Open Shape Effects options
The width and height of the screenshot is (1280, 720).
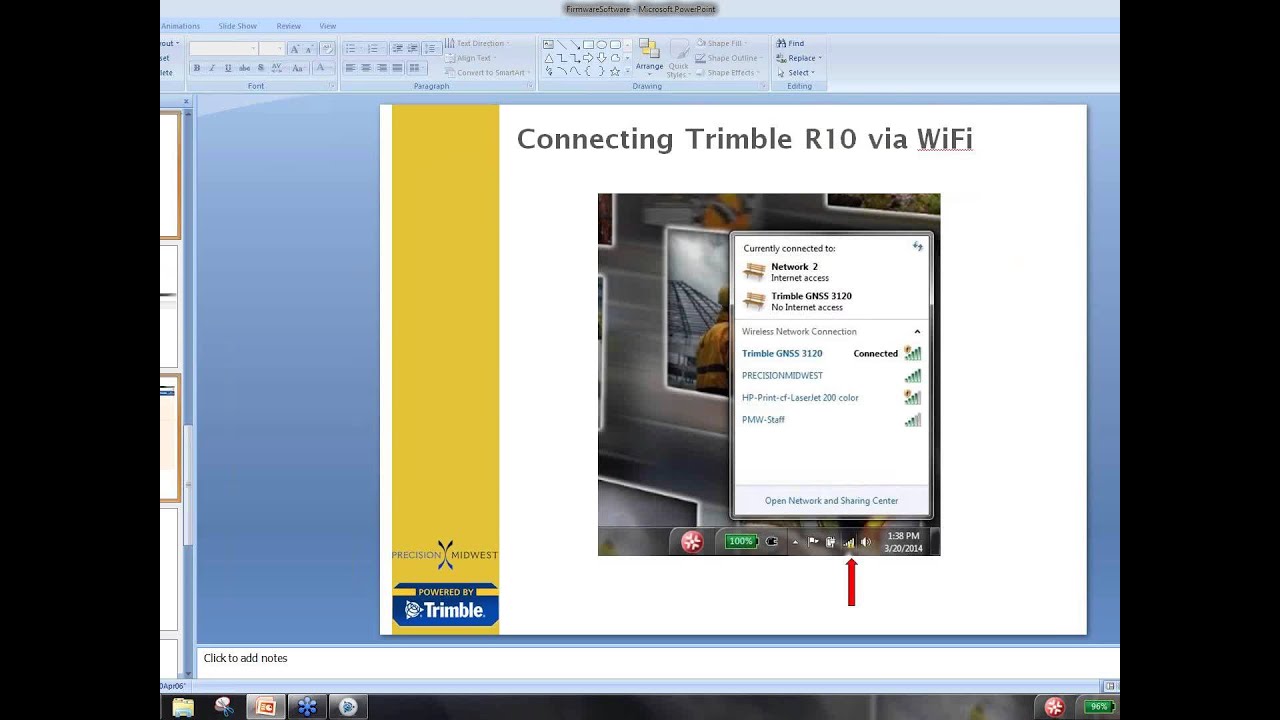tap(727, 73)
